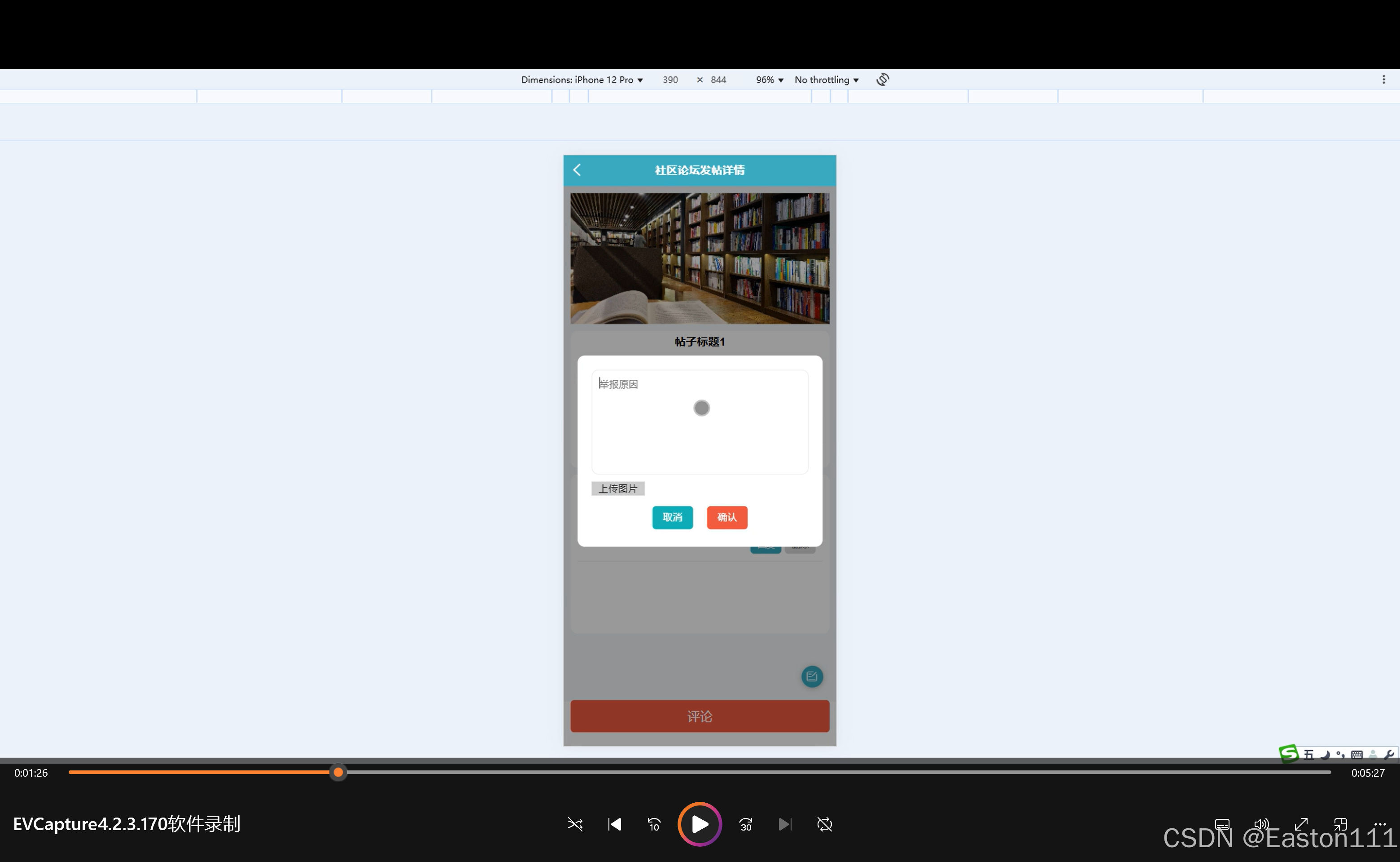Screen dimensions: 1400x862
Task: Expand the Dimensions iPhone 12 Pro dropdown
Action: pos(582,80)
